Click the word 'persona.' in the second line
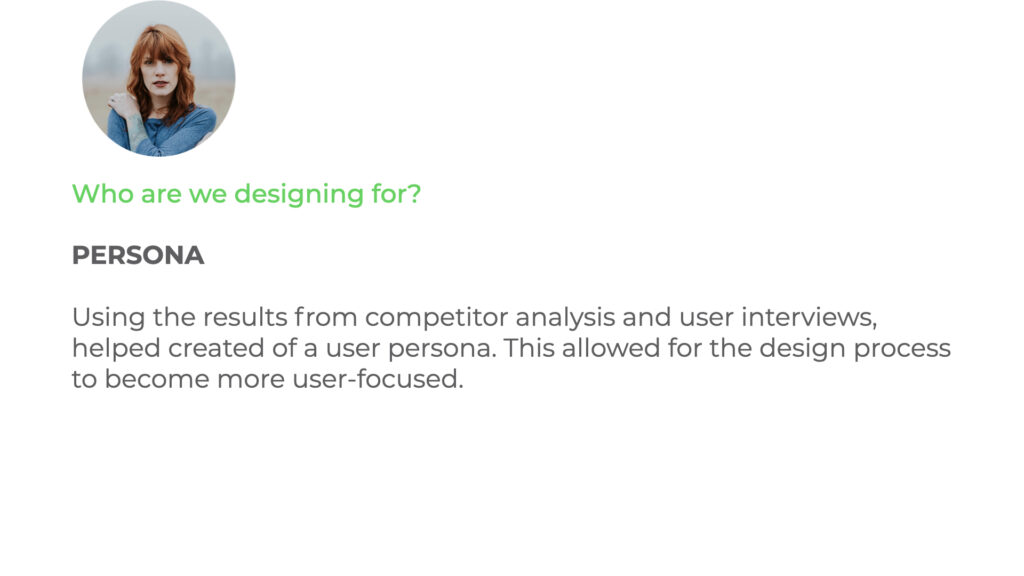Image resolution: width=1024 pixels, height=576 pixels. point(442,349)
